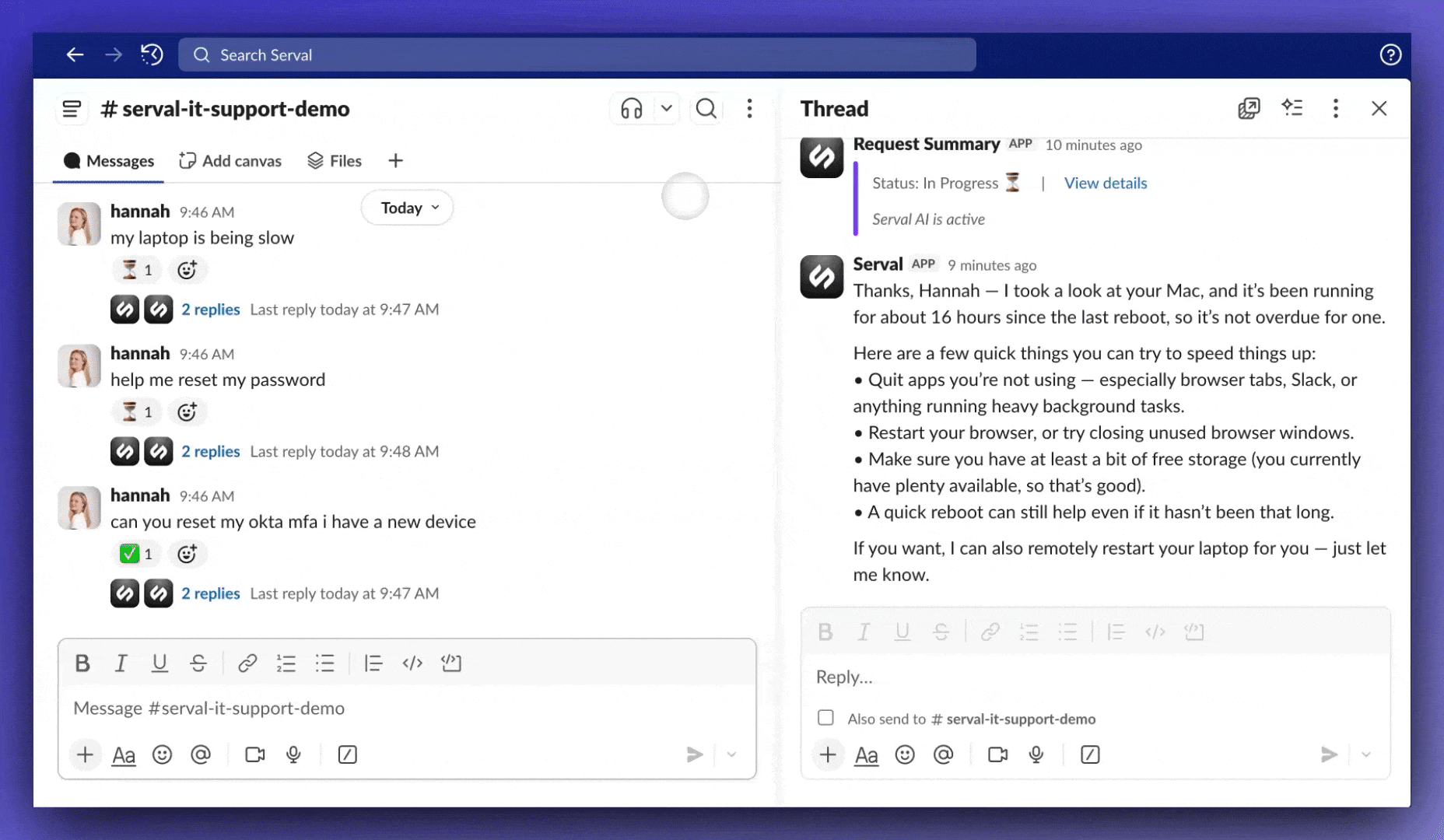Search within the current channel
This screenshot has height=840, width=1444.
click(x=705, y=109)
